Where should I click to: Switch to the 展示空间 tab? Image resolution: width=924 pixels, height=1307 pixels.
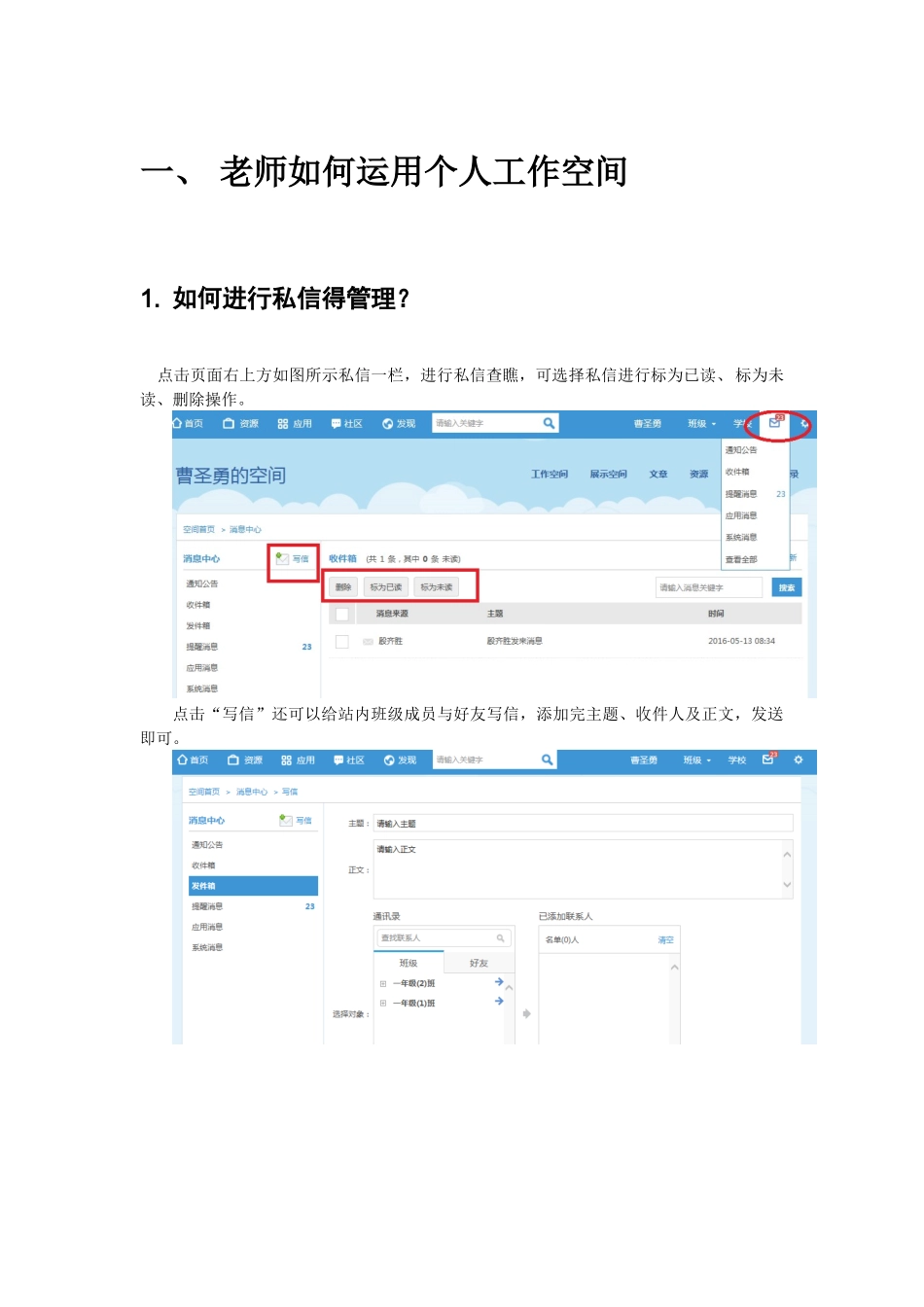click(608, 475)
